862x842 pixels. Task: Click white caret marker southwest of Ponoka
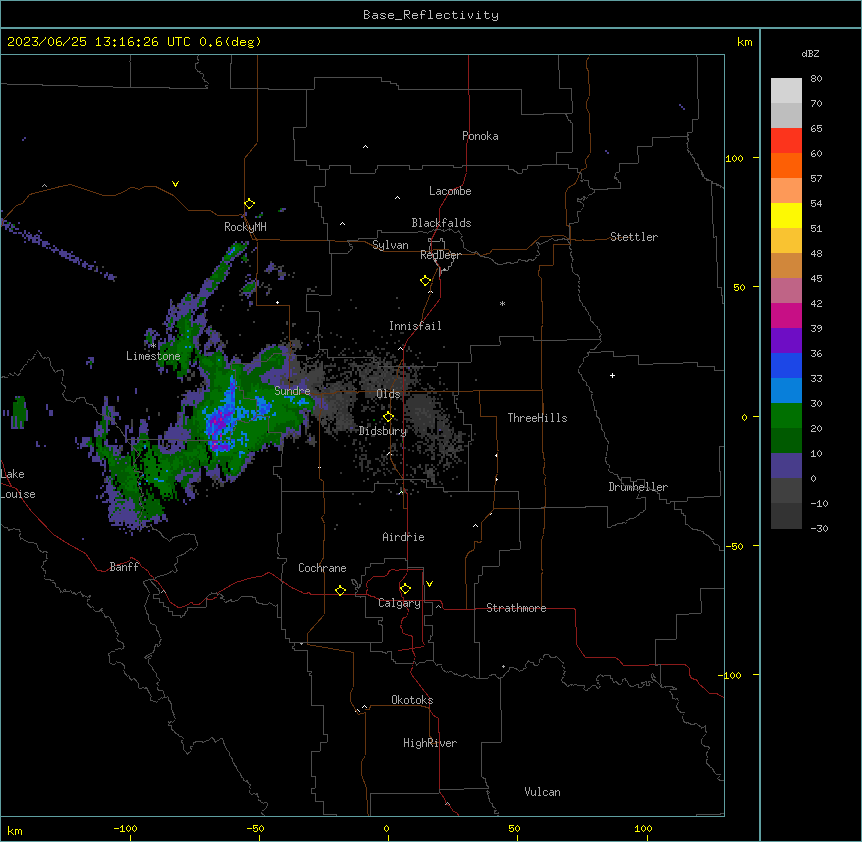366,147
